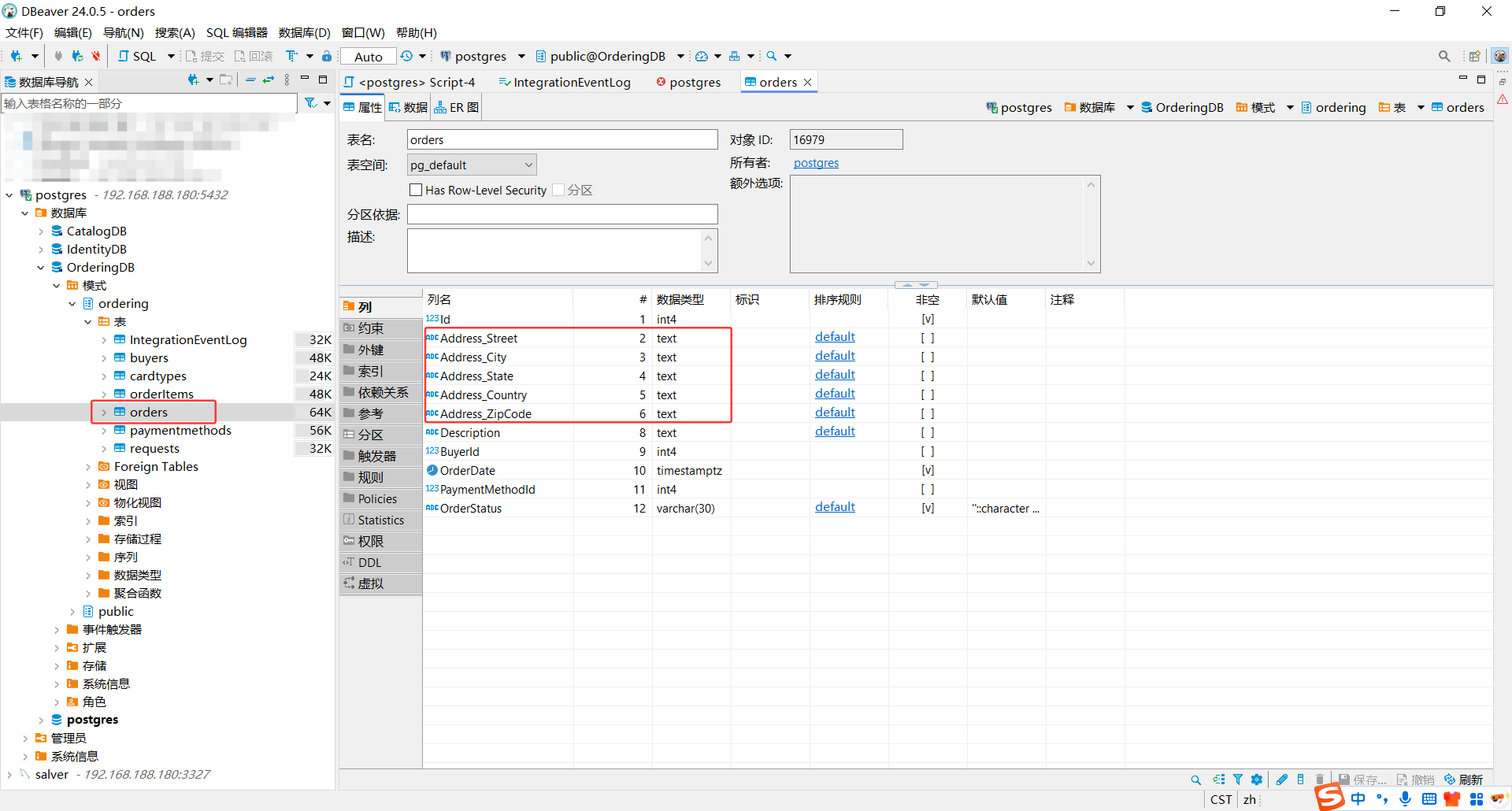Viewport: 1512px width, 811px height.
Task: Toggle Has Row-Level Security checkbox
Action: point(416,190)
